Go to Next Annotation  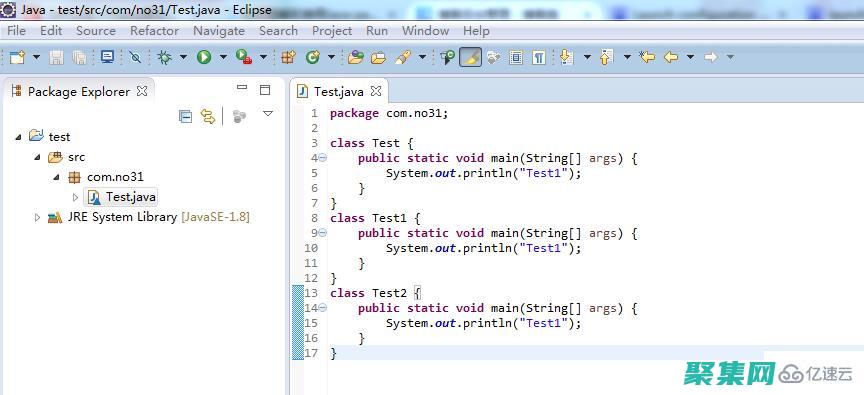click(566, 57)
